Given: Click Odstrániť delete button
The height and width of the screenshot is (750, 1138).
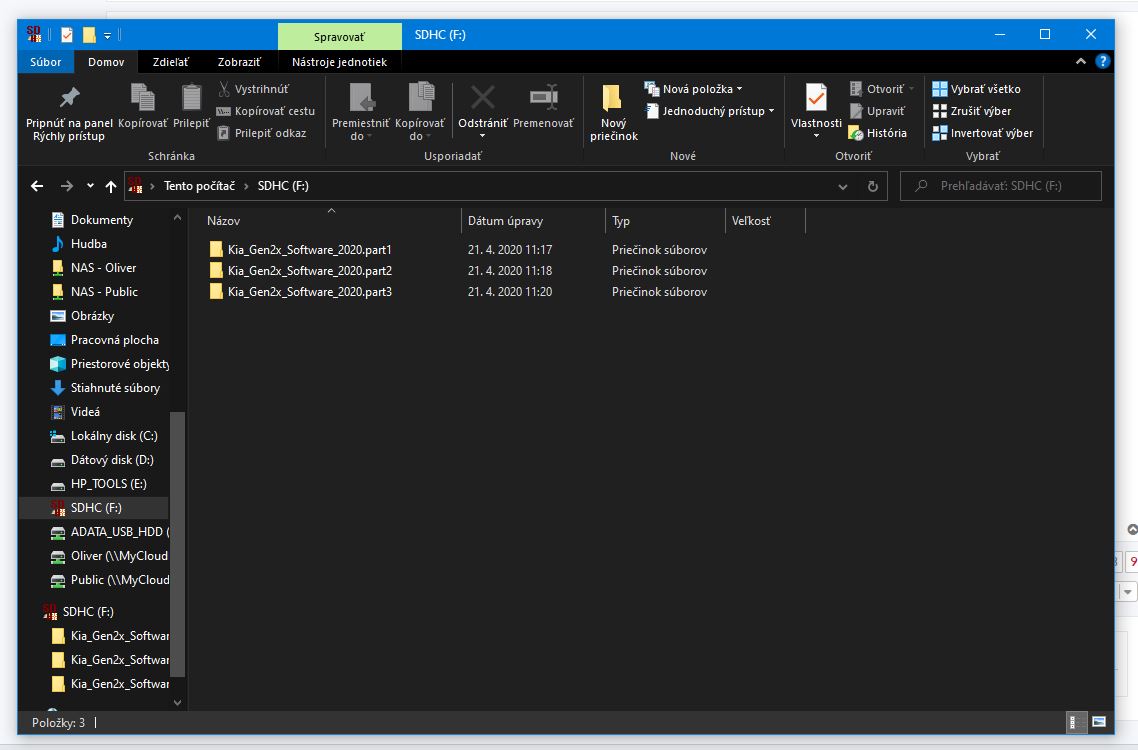Looking at the screenshot, I should (x=483, y=113).
